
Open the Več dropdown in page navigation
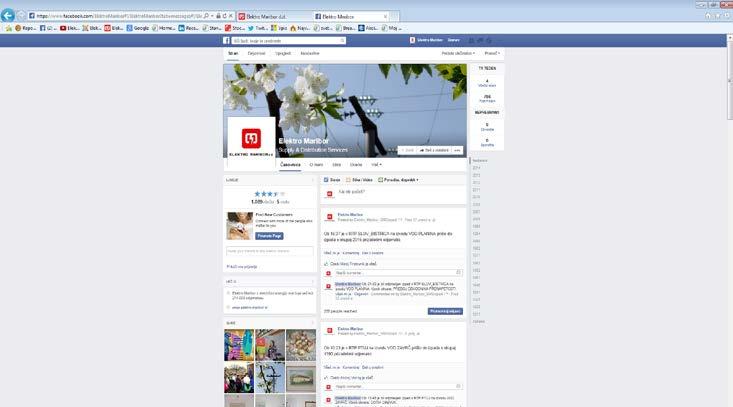pyautogui.click(x=376, y=165)
